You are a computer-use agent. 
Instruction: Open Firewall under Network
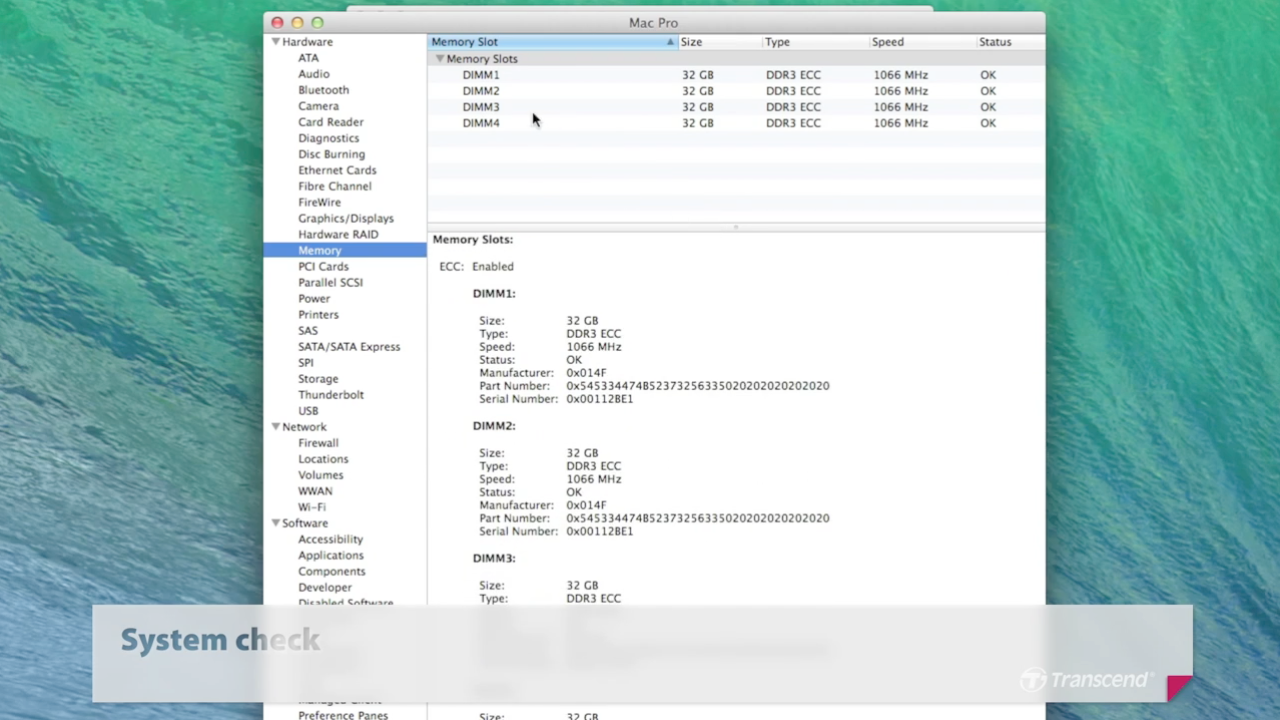pos(318,443)
